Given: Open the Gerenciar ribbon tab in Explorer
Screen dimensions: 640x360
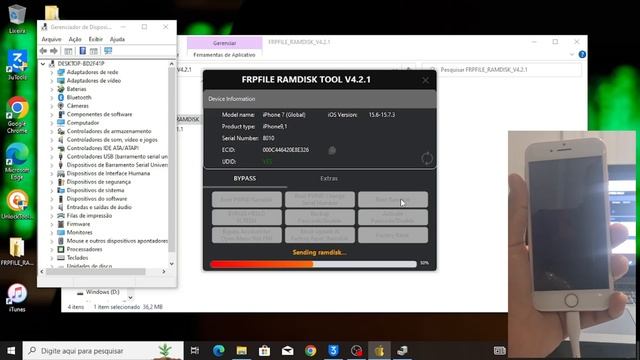Looking at the screenshot, I should [224, 43].
